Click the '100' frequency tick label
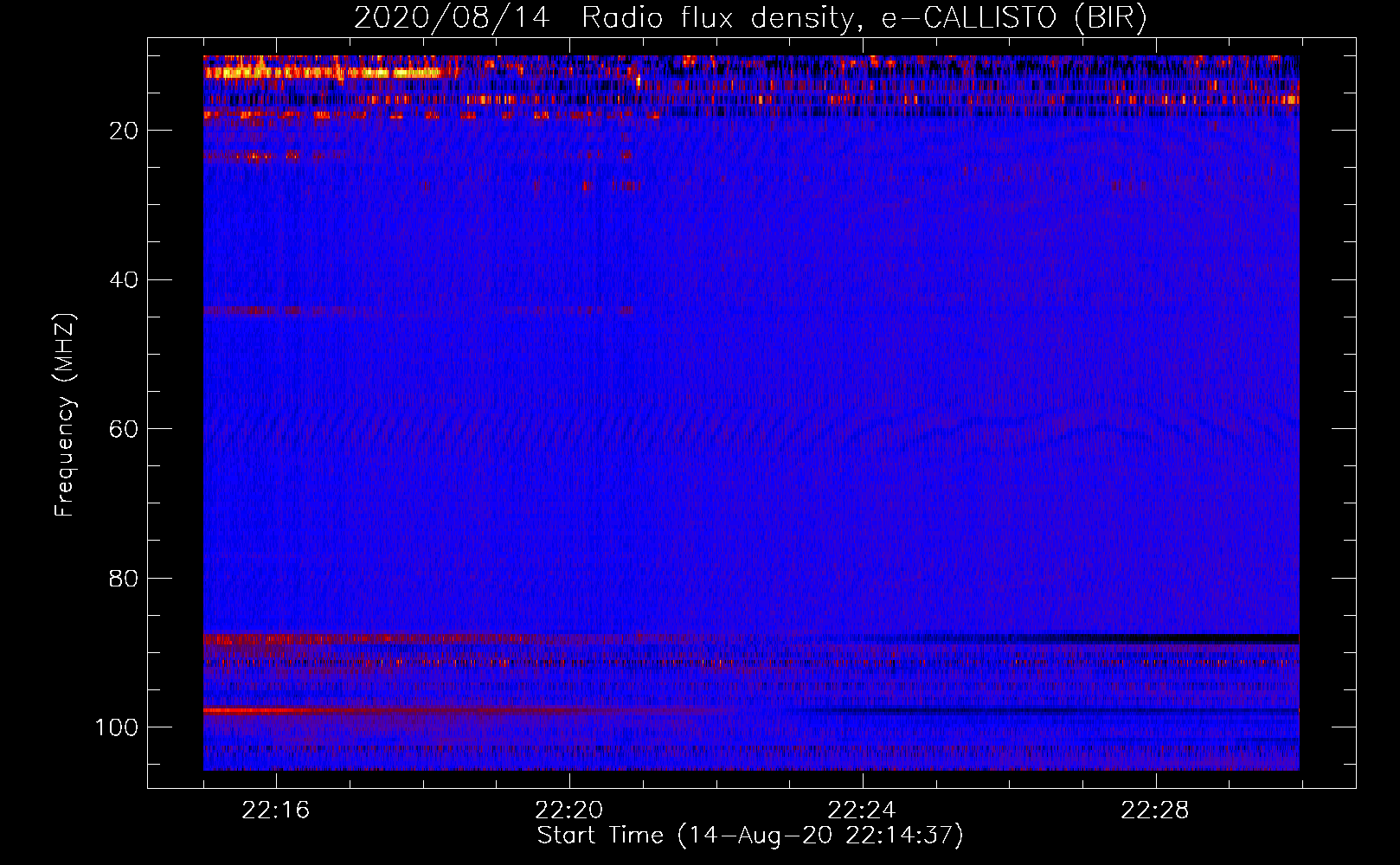 point(117,727)
